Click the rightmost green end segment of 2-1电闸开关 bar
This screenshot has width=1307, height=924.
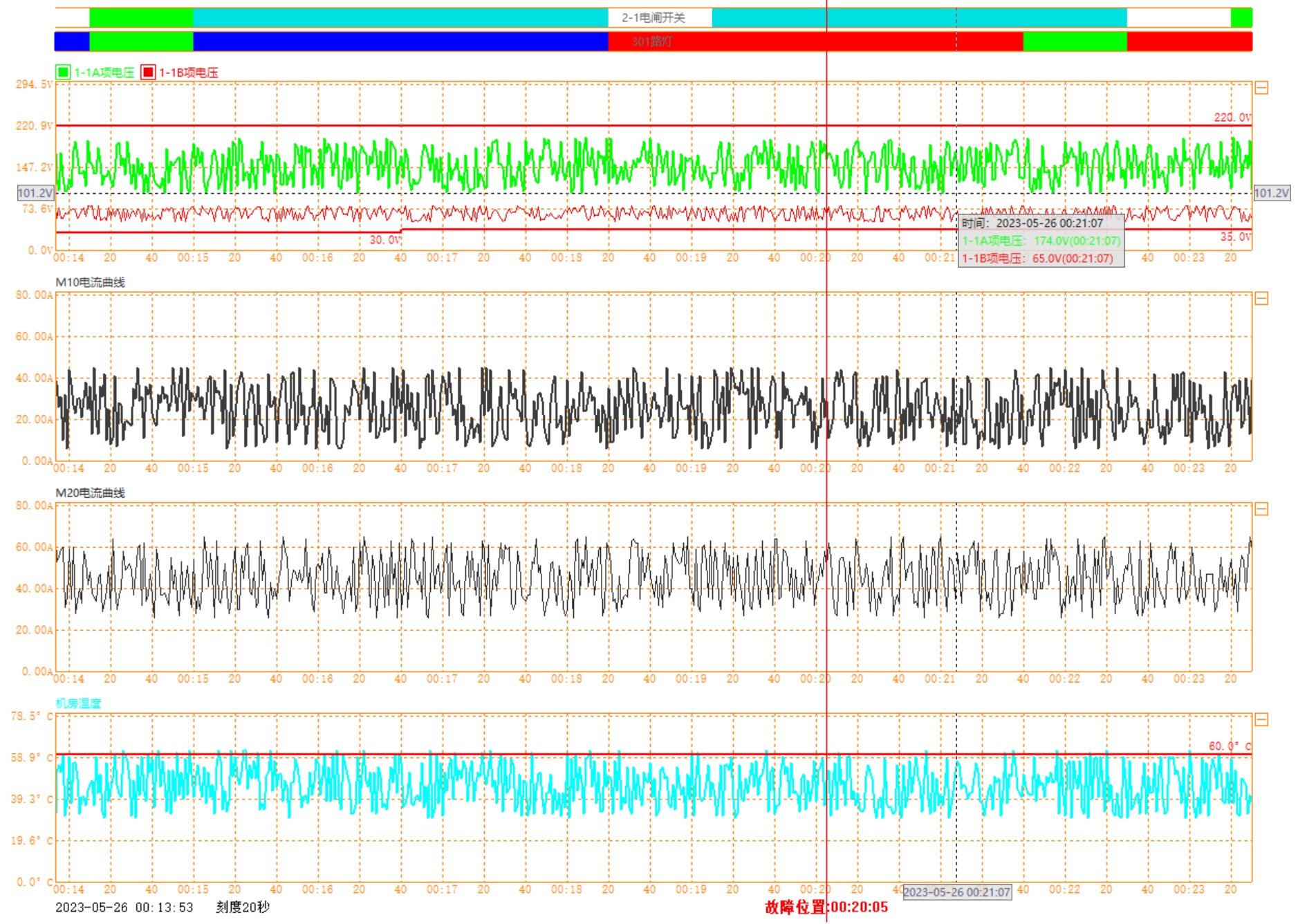(1241, 18)
